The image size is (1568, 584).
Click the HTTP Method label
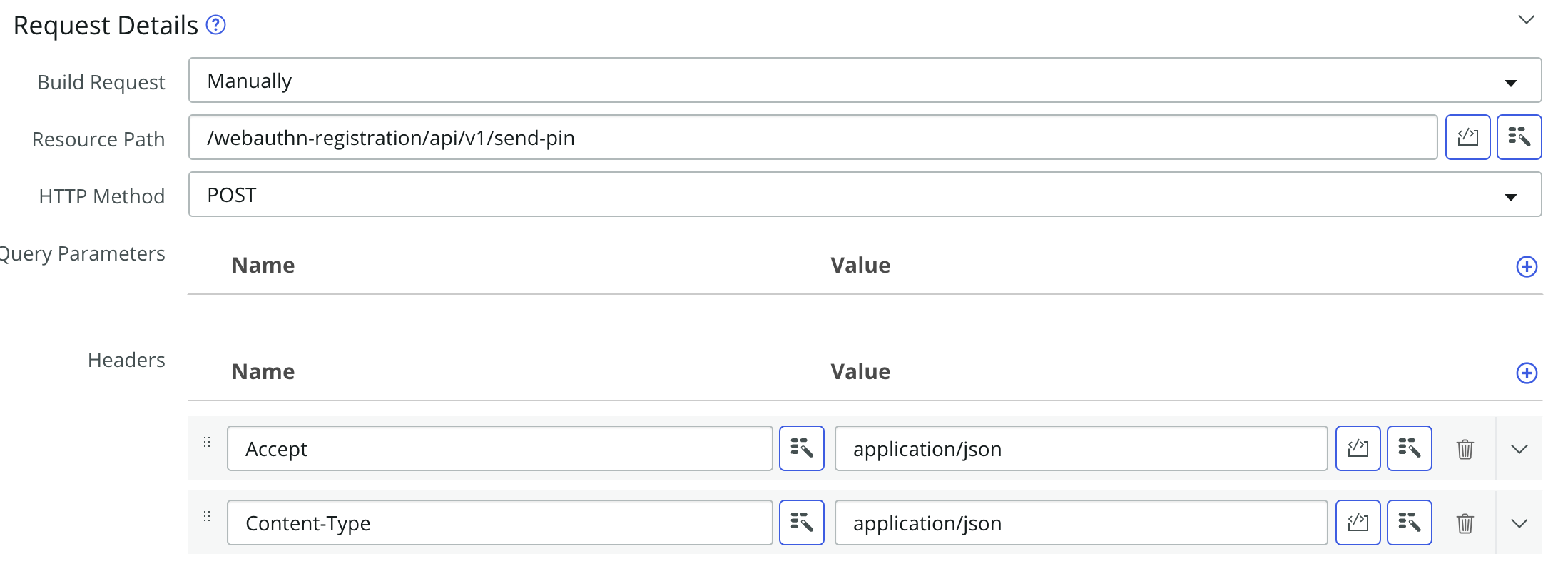point(101,196)
